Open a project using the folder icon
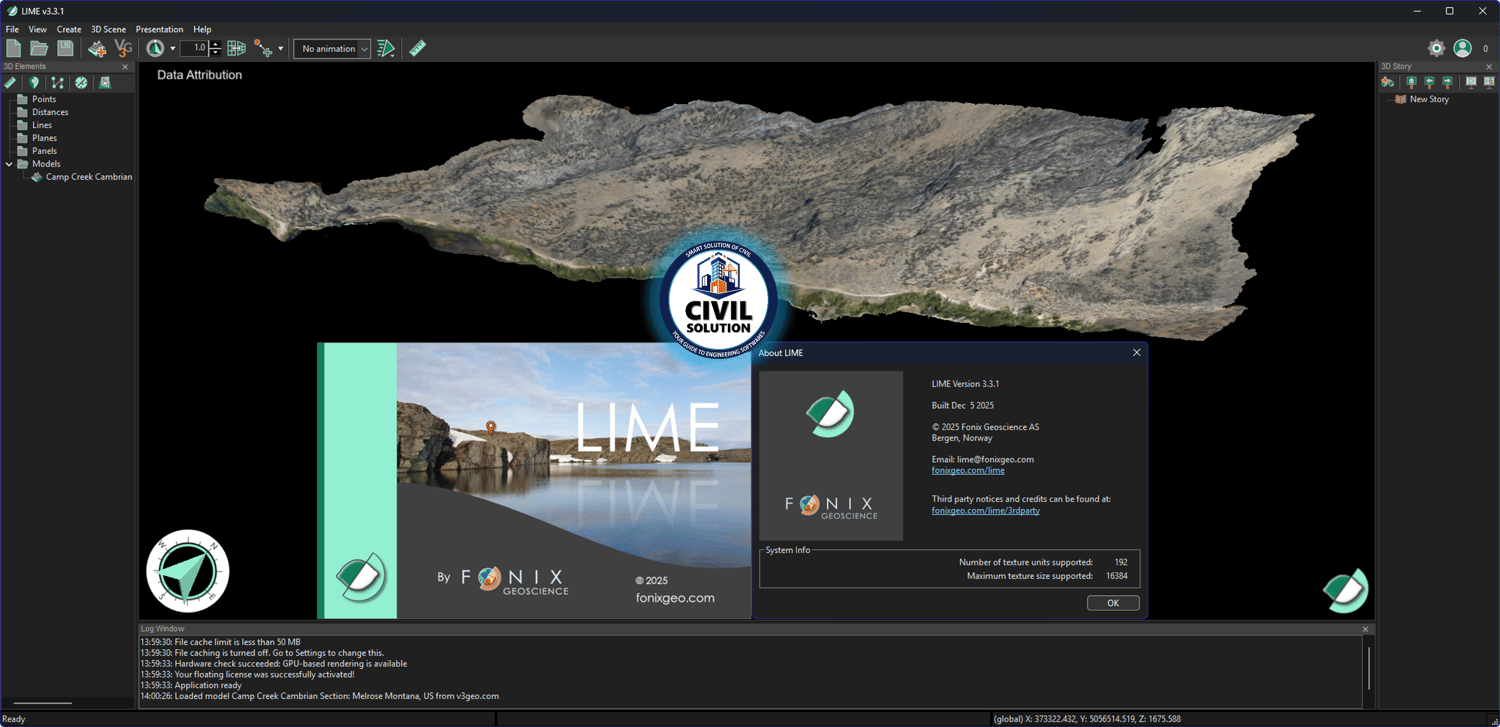 [x=39, y=48]
